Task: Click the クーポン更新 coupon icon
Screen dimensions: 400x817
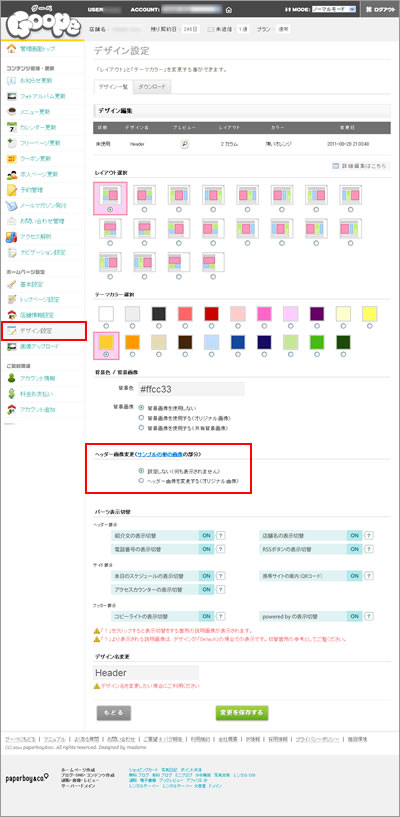Action: pyautogui.click(x=11, y=158)
